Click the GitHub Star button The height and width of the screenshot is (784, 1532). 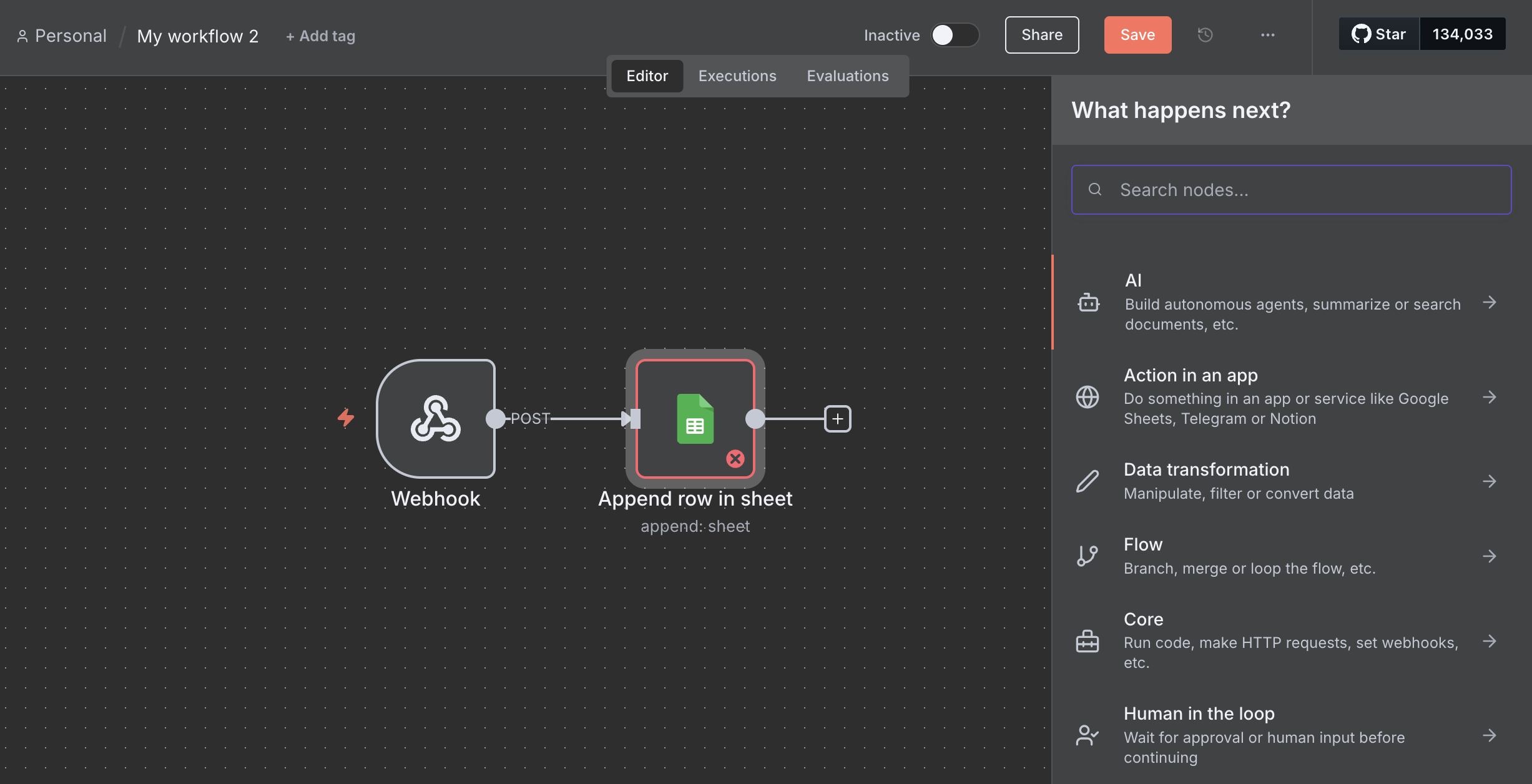pyautogui.click(x=1378, y=34)
